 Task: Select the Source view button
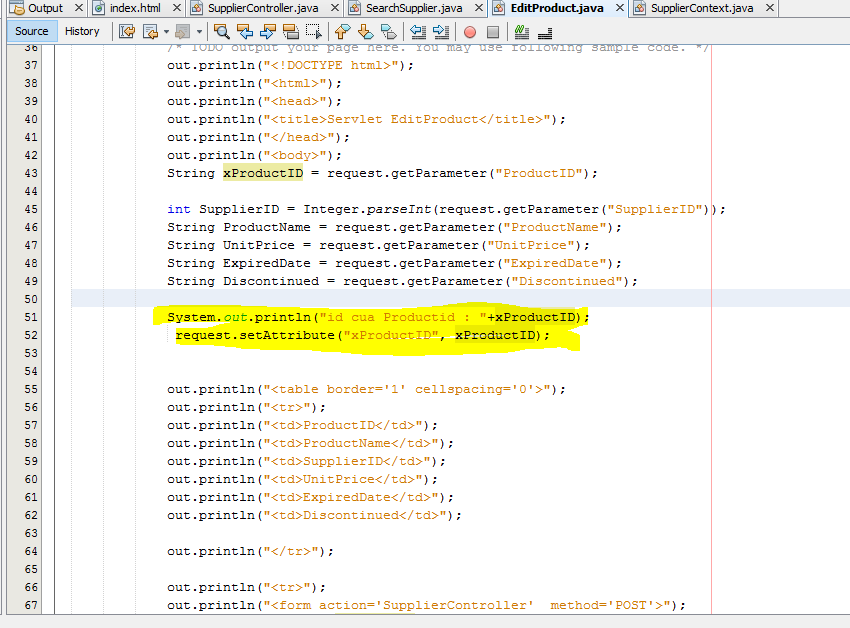coord(31,31)
